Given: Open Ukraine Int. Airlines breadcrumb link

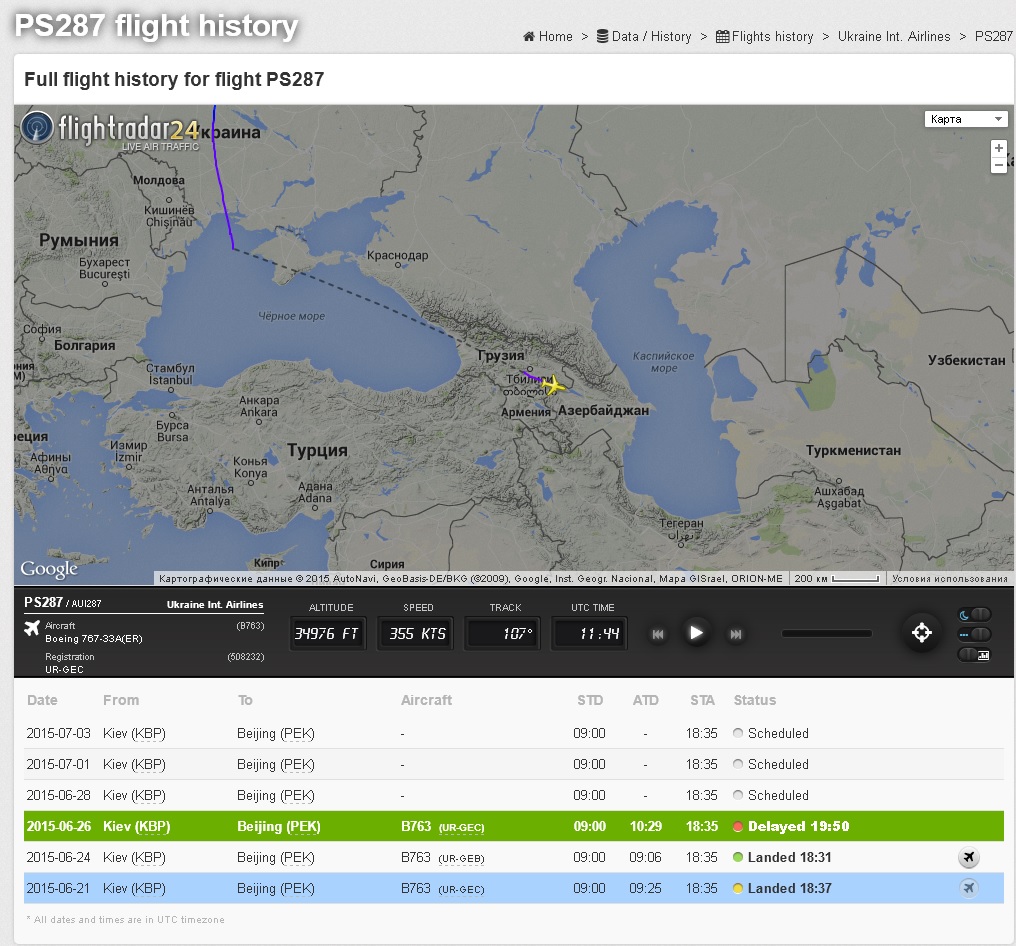Looking at the screenshot, I should coord(894,36).
